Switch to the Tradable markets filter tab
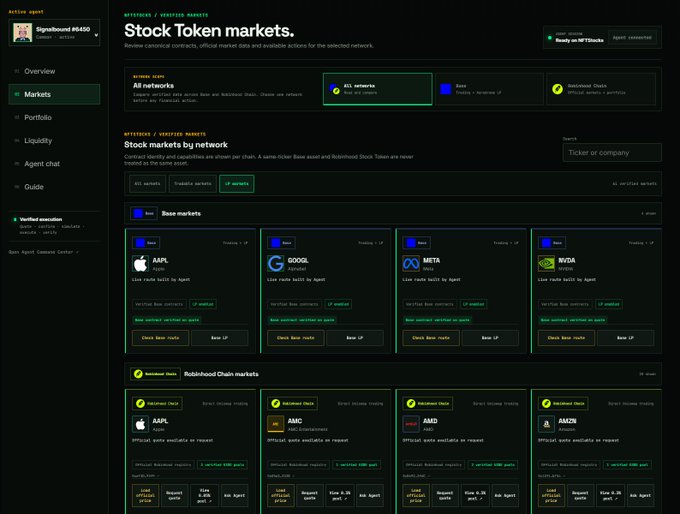The height and width of the screenshot is (514, 680). coord(193,184)
